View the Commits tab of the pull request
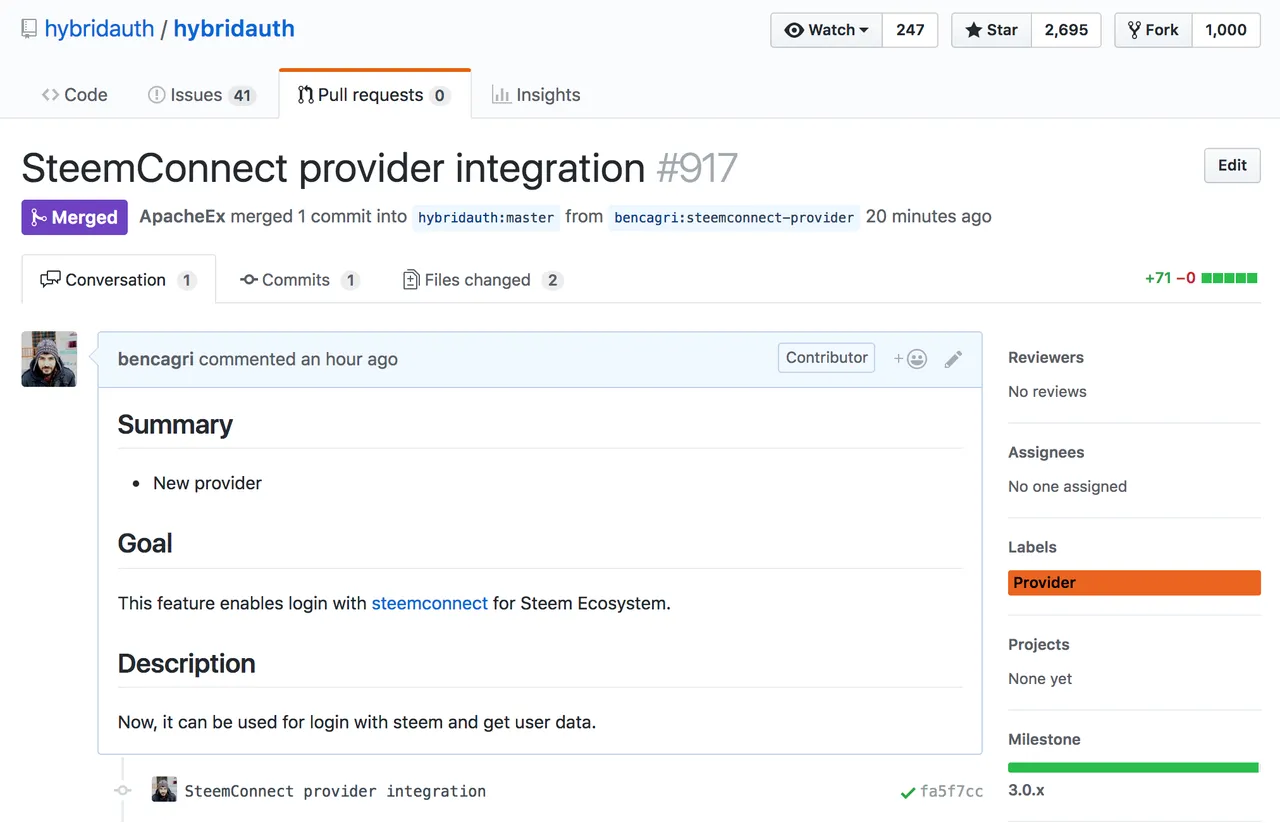Image resolution: width=1280 pixels, height=823 pixels. coord(299,280)
